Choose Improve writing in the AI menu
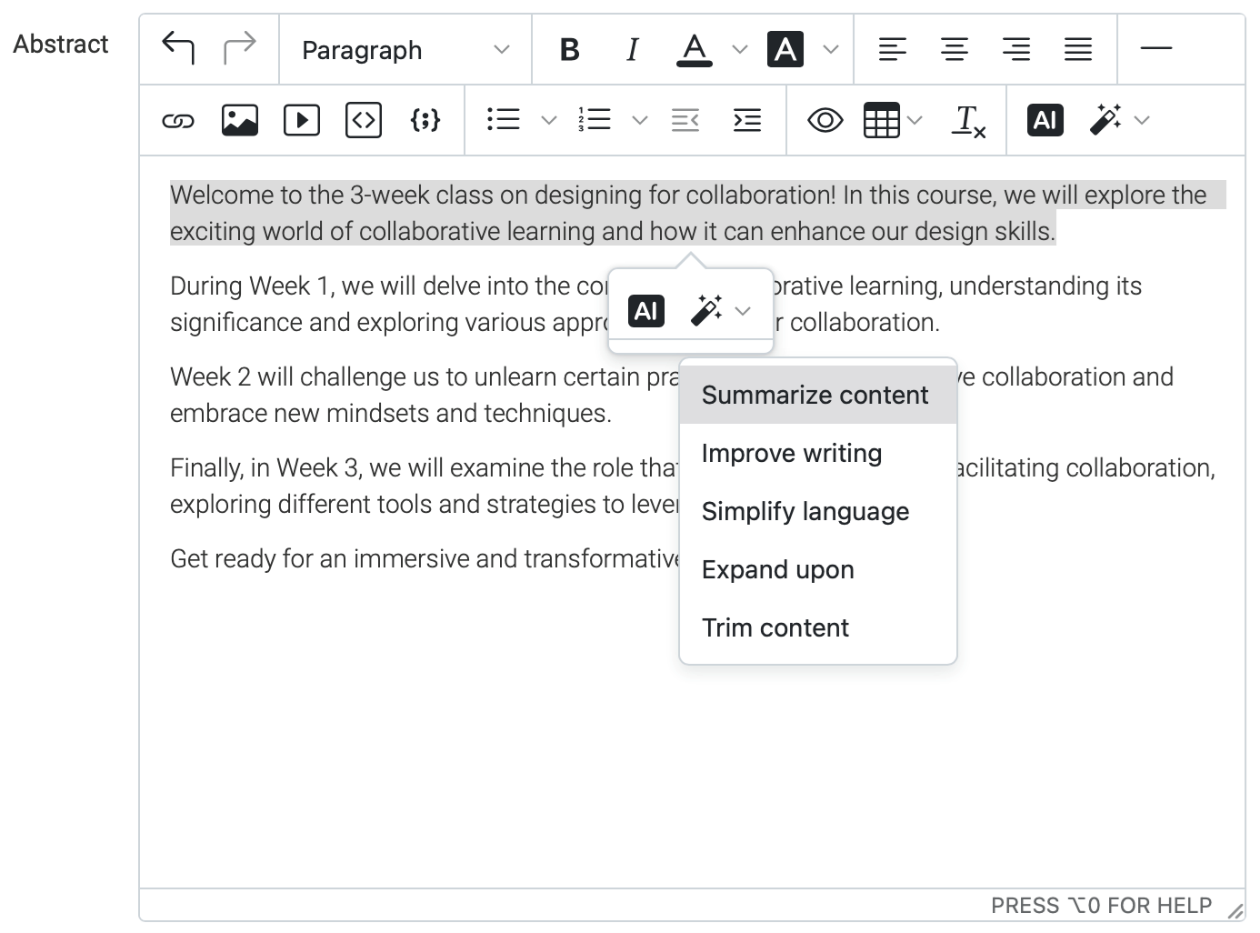Image resolution: width=1260 pixels, height=933 pixels. click(791, 453)
